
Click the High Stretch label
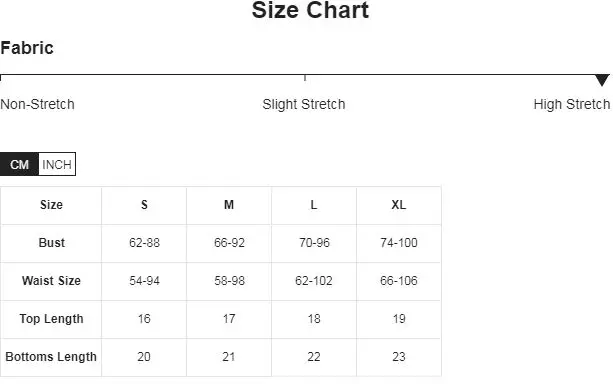click(x=572, y=104)
